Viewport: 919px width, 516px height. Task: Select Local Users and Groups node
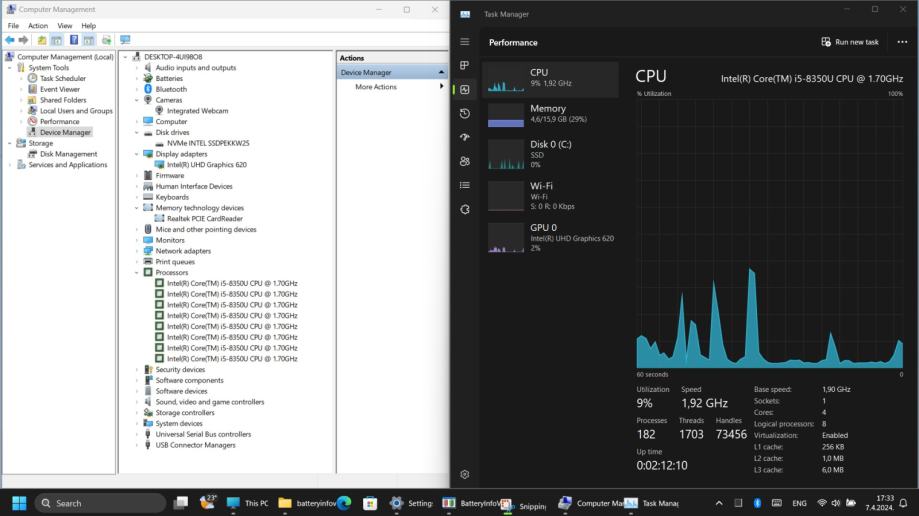(x=76, y=111)
